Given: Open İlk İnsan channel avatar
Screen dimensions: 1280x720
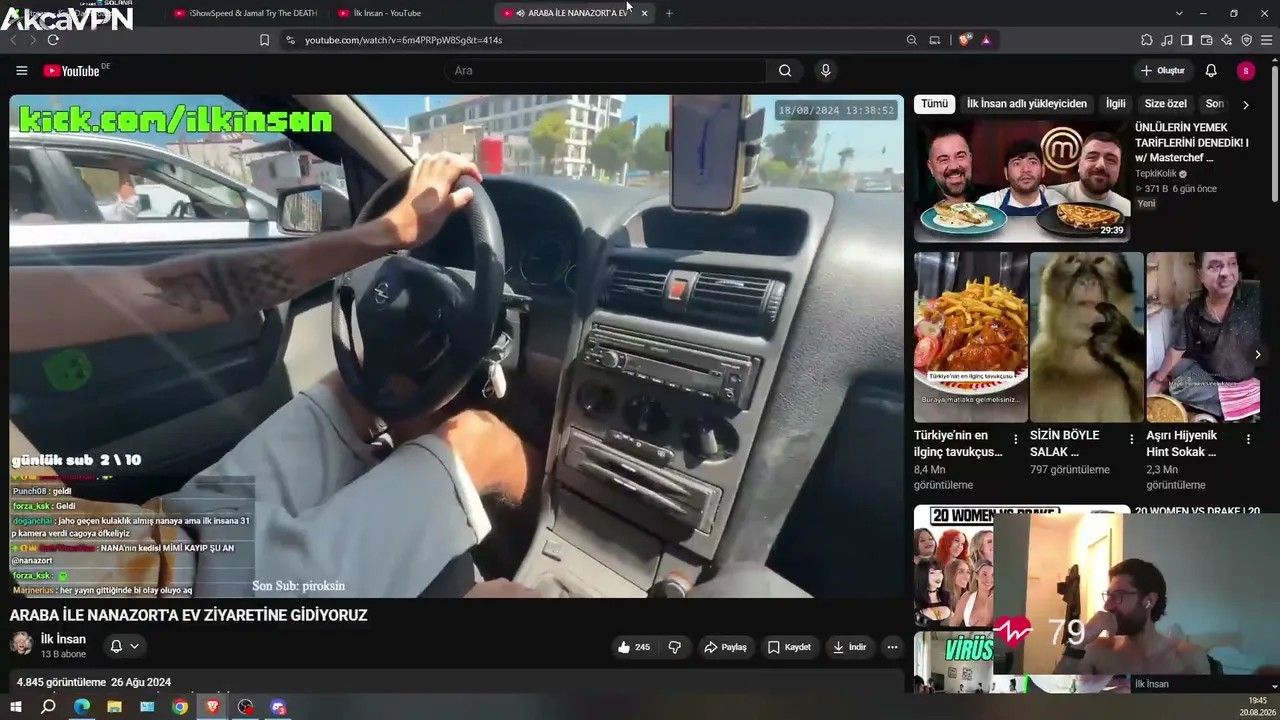Looking at the screenshot, I should coord(21,643).
